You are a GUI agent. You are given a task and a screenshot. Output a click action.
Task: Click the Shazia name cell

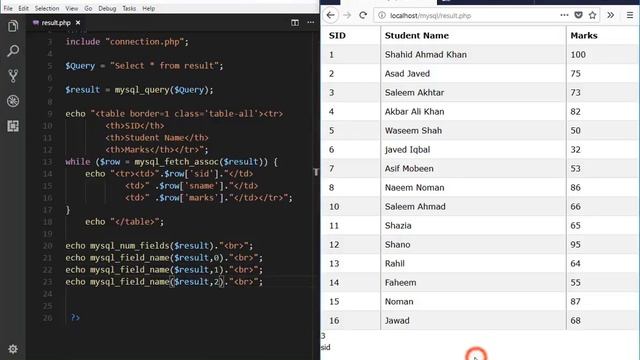coord(473,225)
